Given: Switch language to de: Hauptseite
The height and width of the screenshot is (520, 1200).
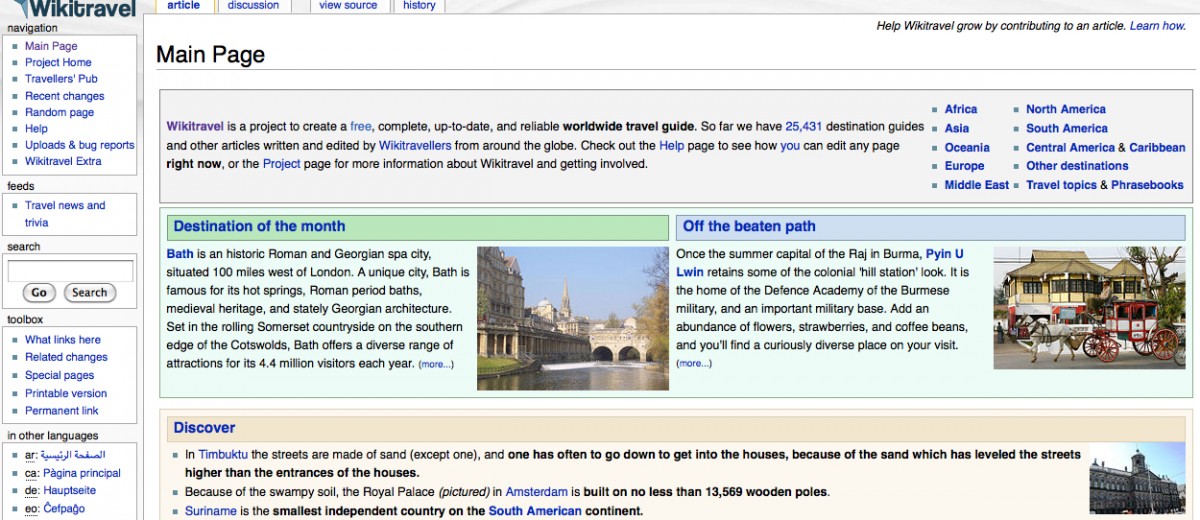Looking at the screenshot, I should click(x=69, y=491).
